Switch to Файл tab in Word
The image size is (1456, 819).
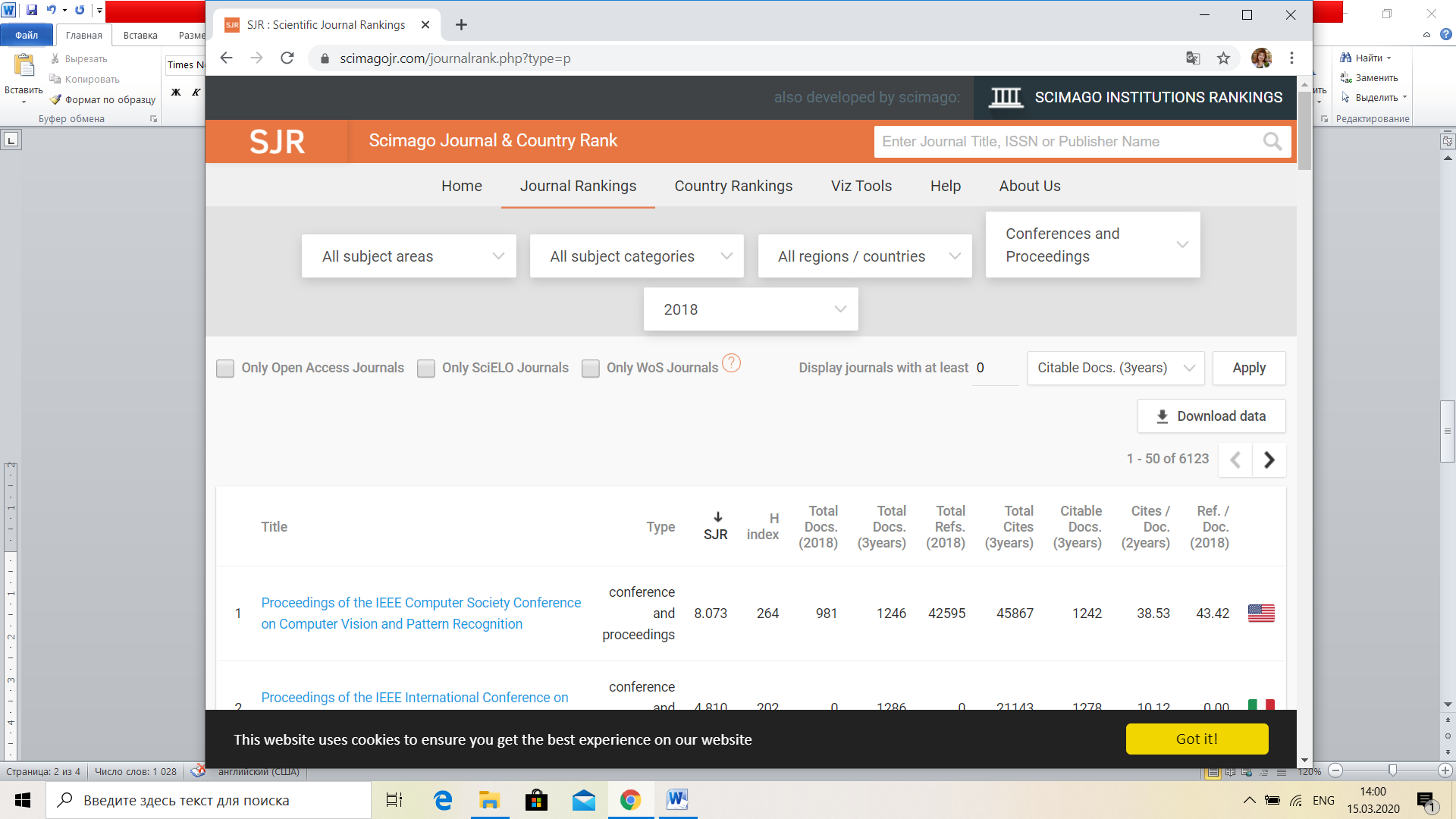27,35
